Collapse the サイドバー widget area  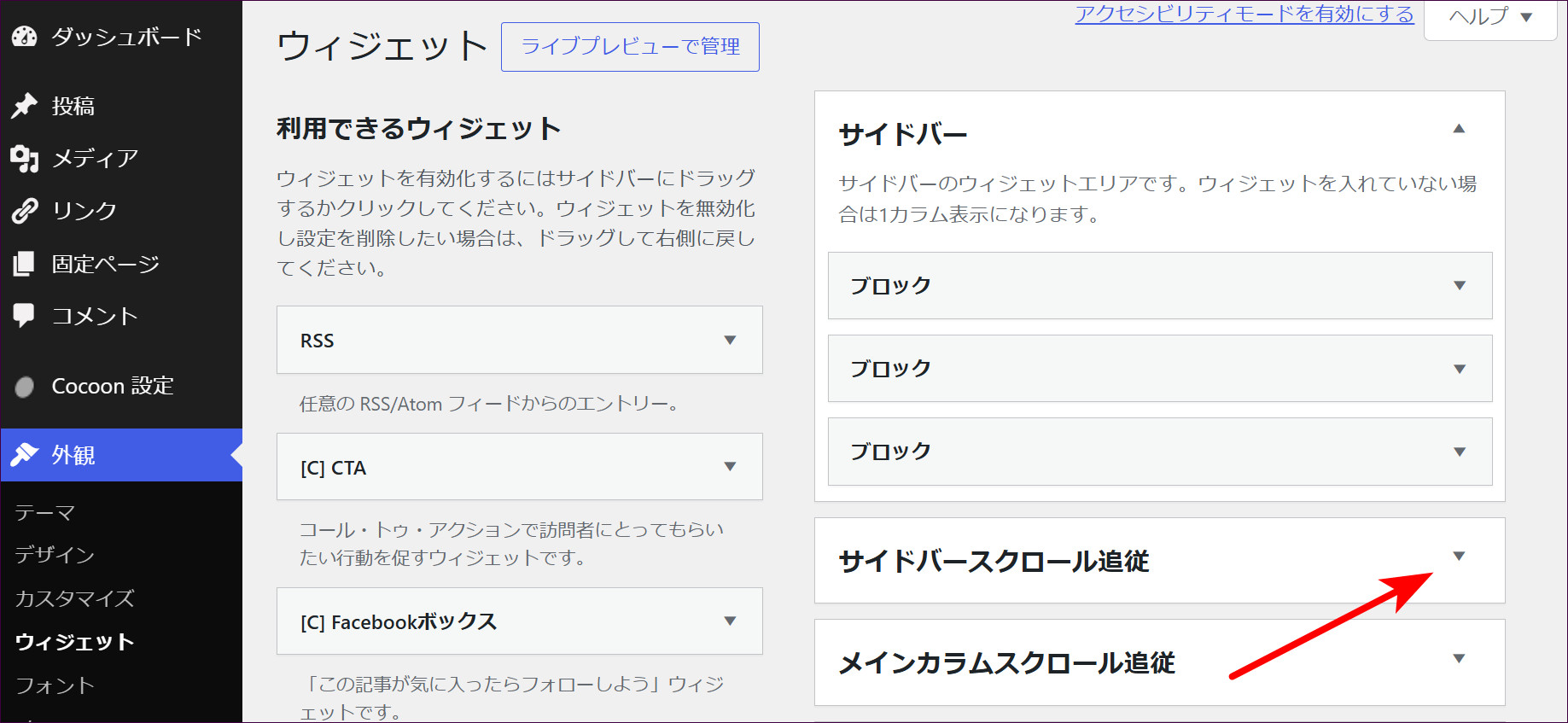pos(1459,129)
